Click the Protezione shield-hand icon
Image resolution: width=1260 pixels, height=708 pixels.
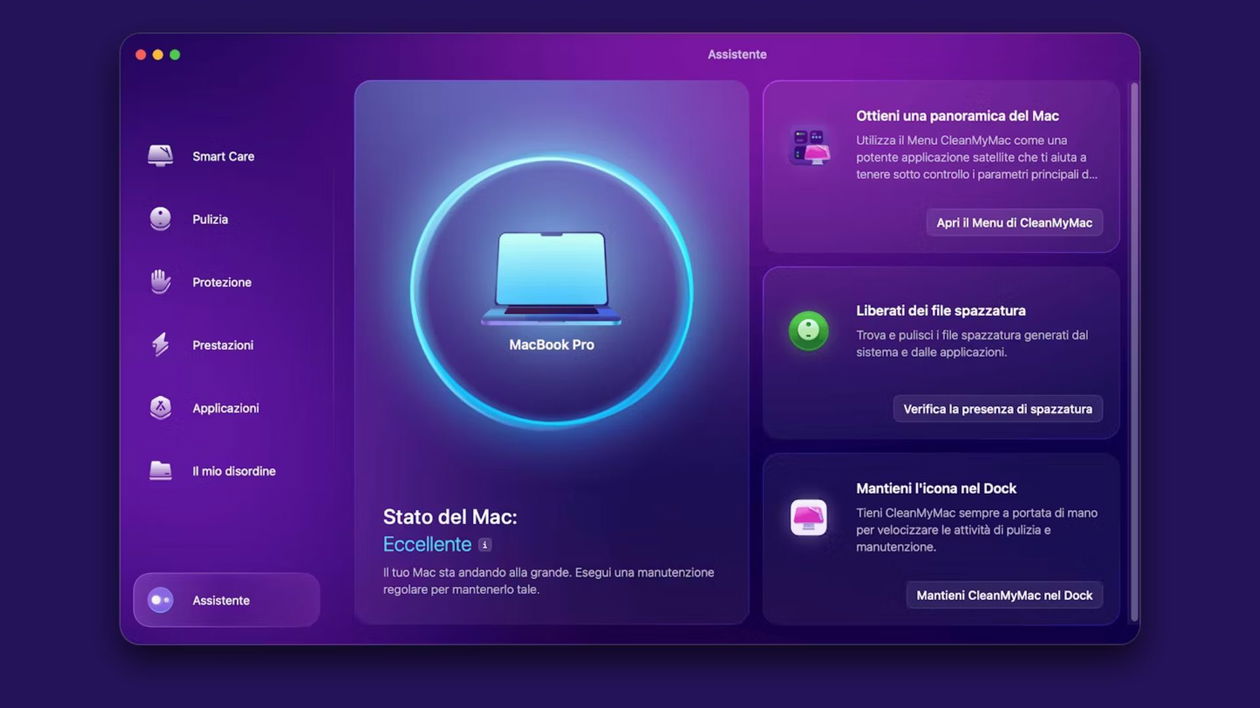coord(160,281)
